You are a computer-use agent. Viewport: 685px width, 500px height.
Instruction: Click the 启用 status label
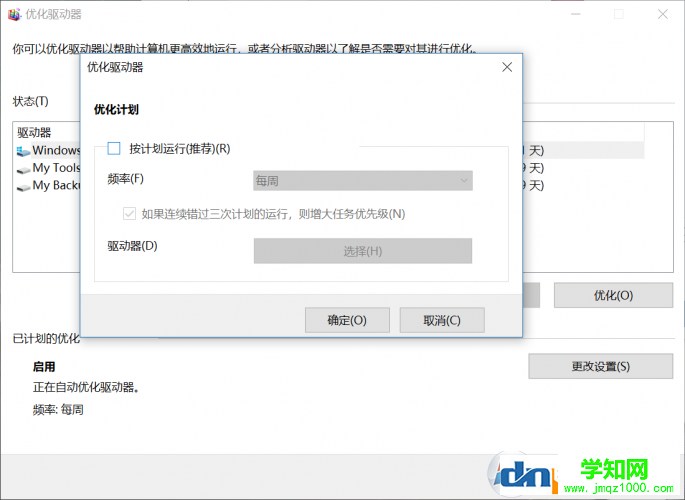coord(44,366)
